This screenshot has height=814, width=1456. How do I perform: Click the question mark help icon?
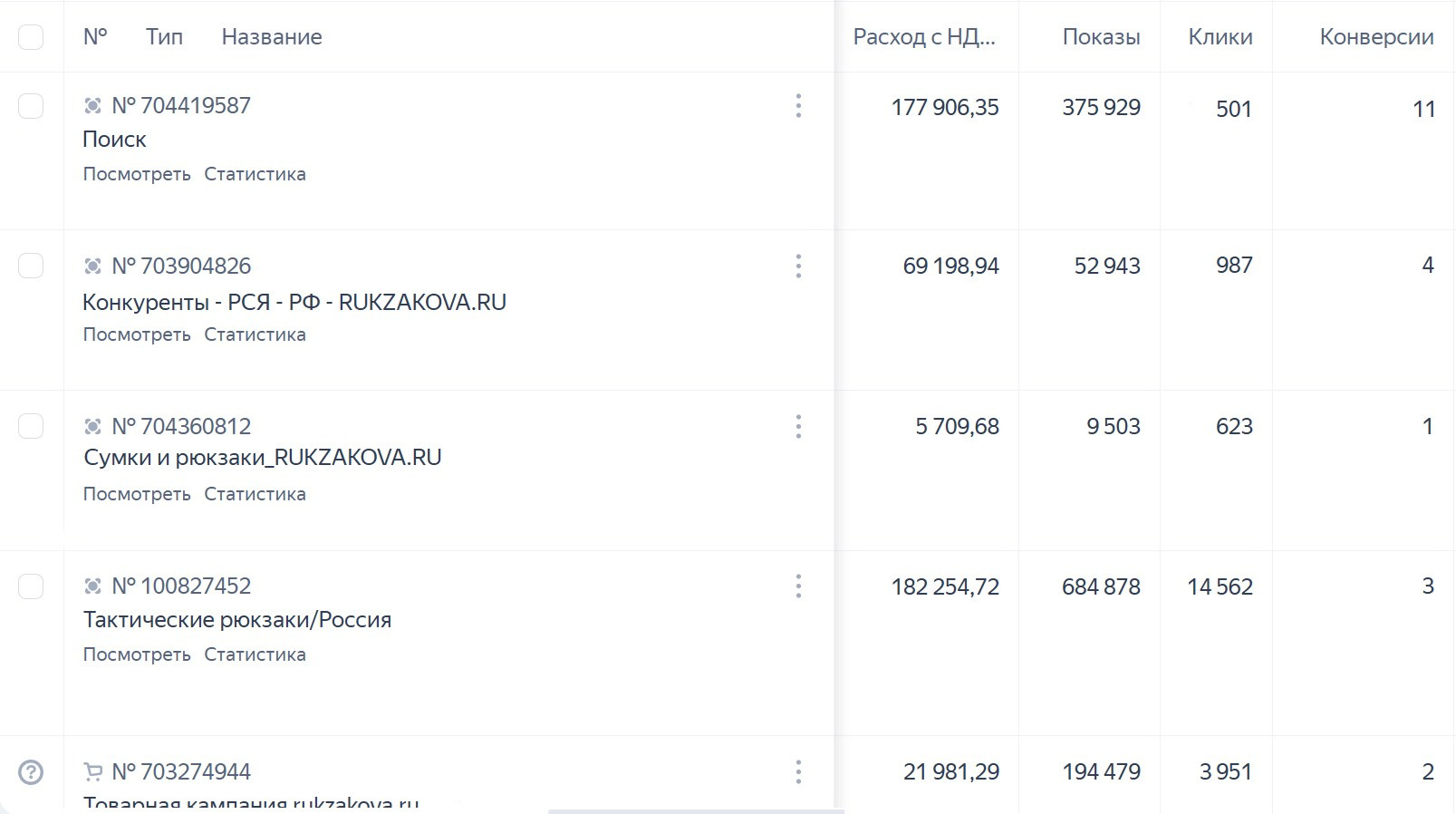point(31,771)
